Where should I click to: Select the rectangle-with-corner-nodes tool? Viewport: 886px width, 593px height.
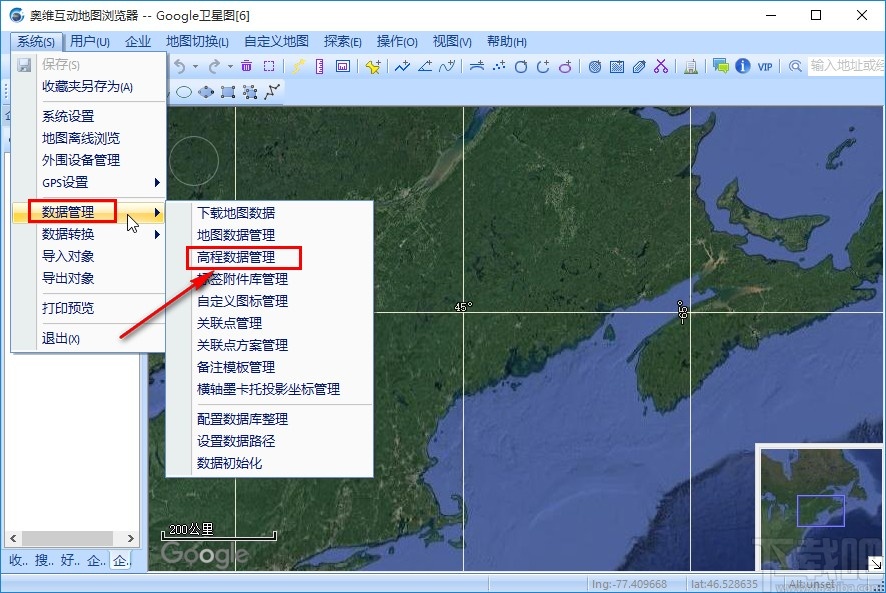[x=228, y=92]
